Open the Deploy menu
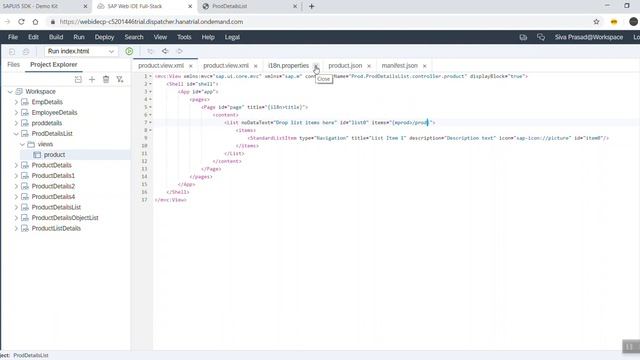640x360 pixels. point(104,37)
